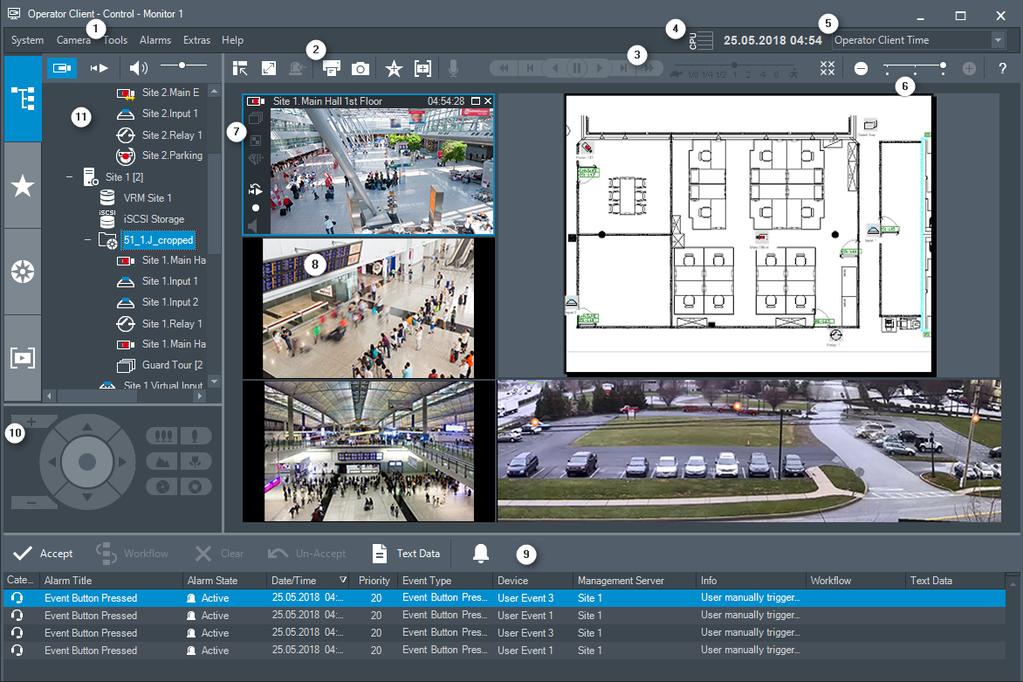The image size is (1023, 682).
Task: Open the Logical Tree sidebar tab
Action: pos(23,99)
